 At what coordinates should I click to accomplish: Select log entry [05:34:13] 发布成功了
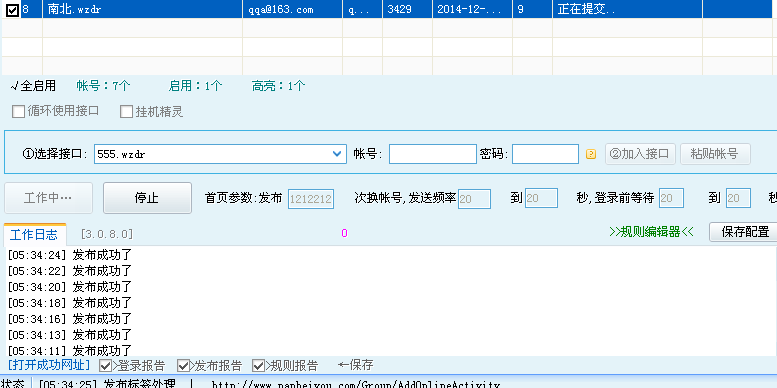pos(69,334)
